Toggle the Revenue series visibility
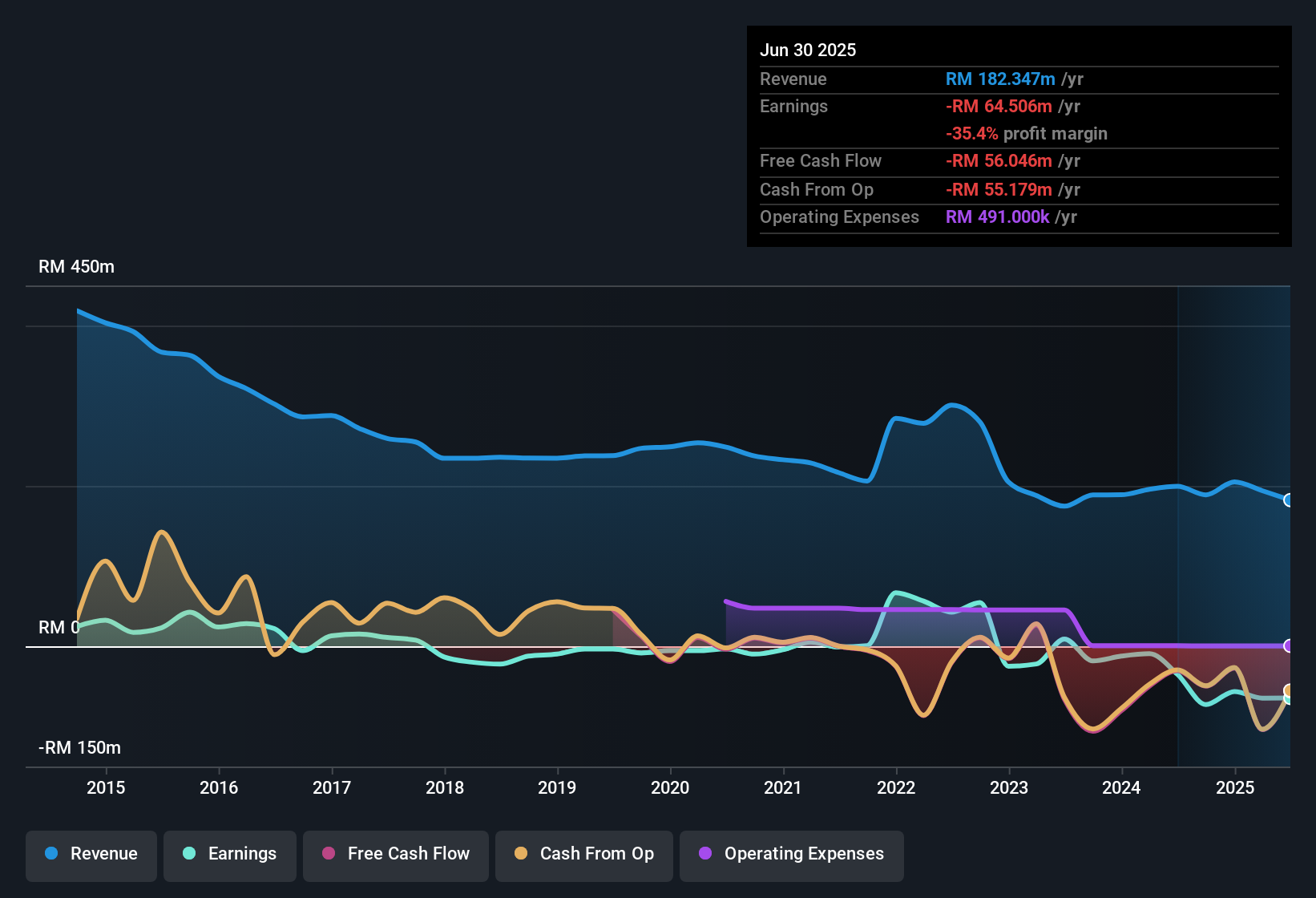This screenshot has height=898, width=1316. click(x=91, y=854)
